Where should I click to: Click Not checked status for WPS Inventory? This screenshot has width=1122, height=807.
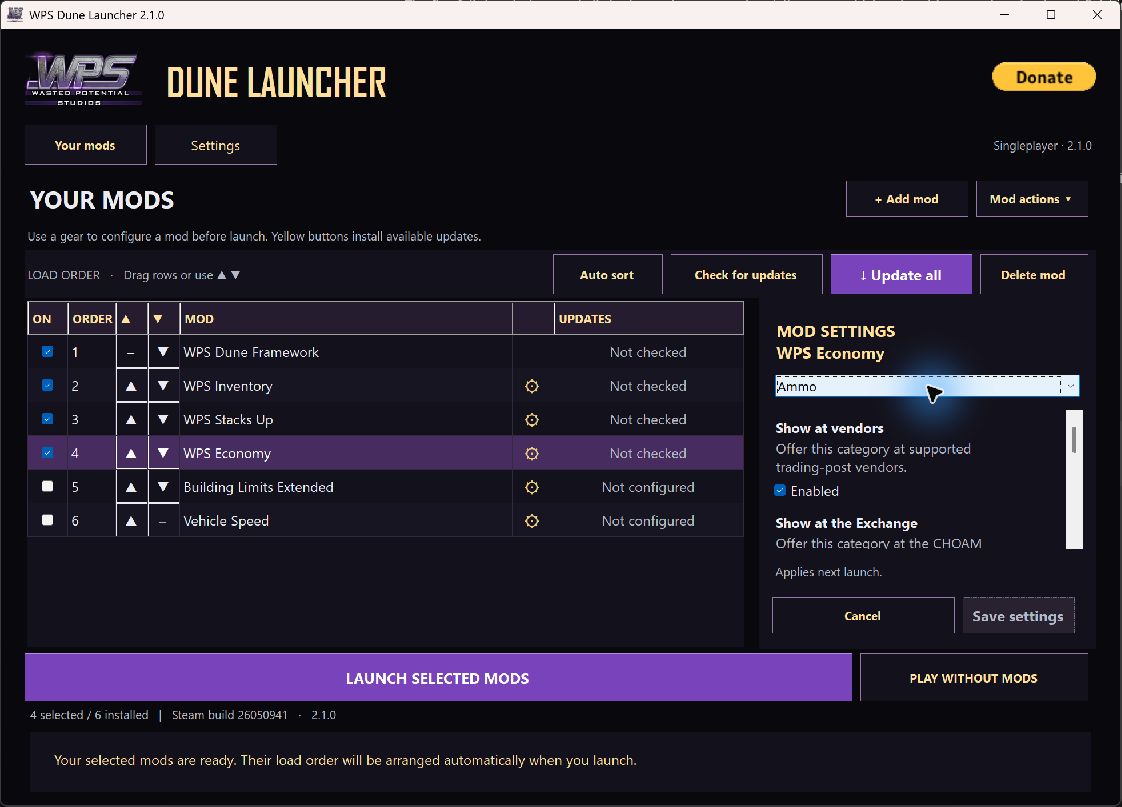(x=648, y=386)
